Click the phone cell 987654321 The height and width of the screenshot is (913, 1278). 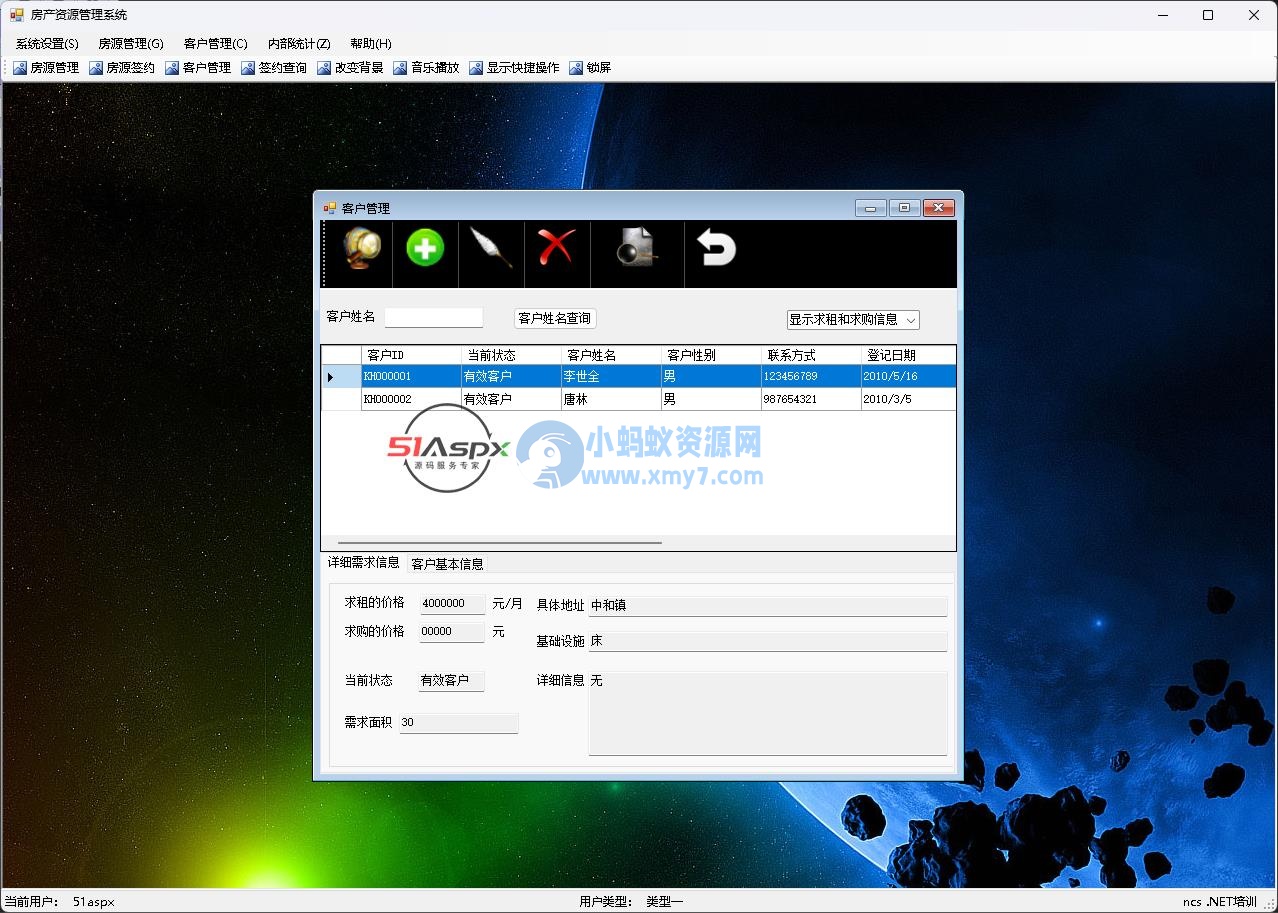click(x=811, y=399)
